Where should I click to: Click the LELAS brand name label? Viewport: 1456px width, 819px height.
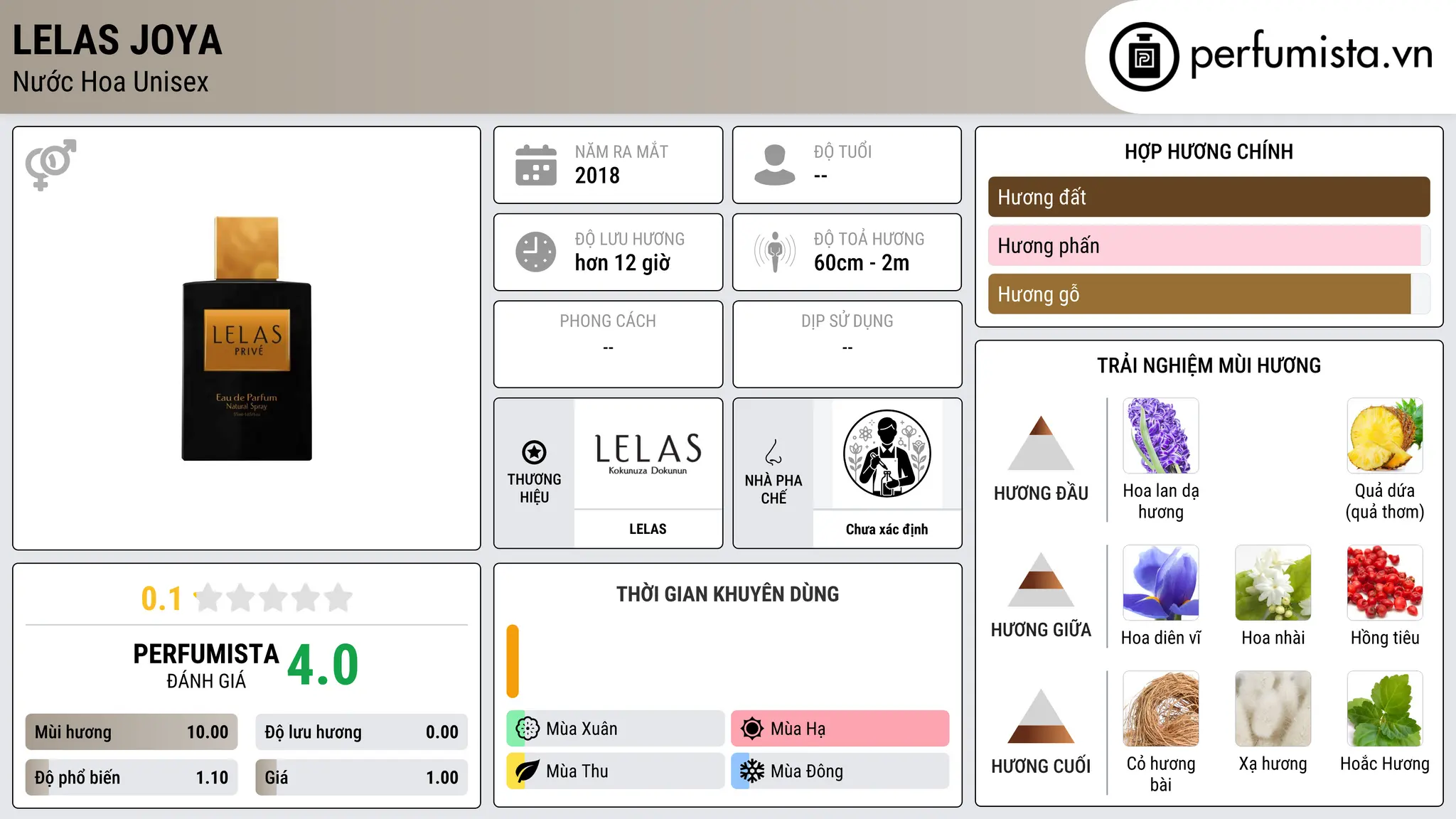coord(648,529)
